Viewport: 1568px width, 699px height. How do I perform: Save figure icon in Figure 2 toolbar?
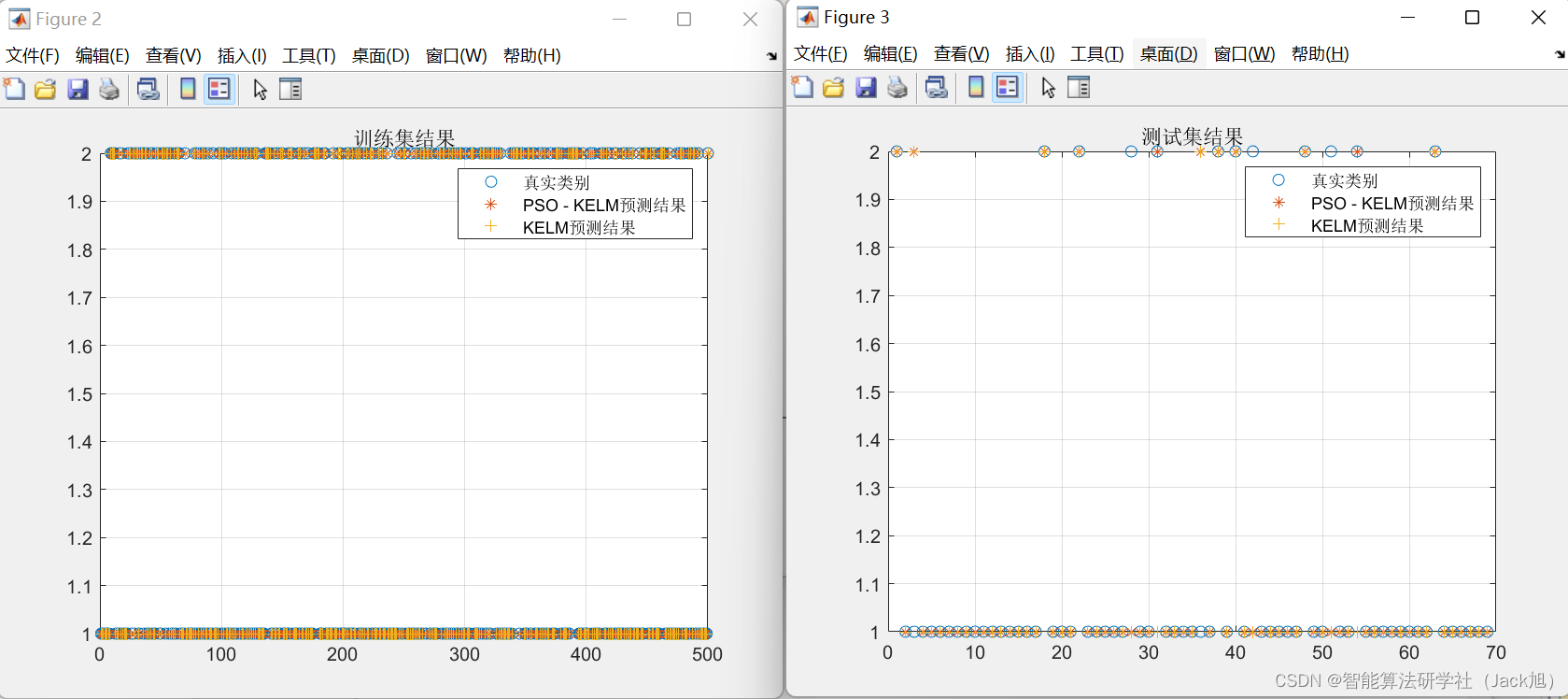click(x=78, y=89)
